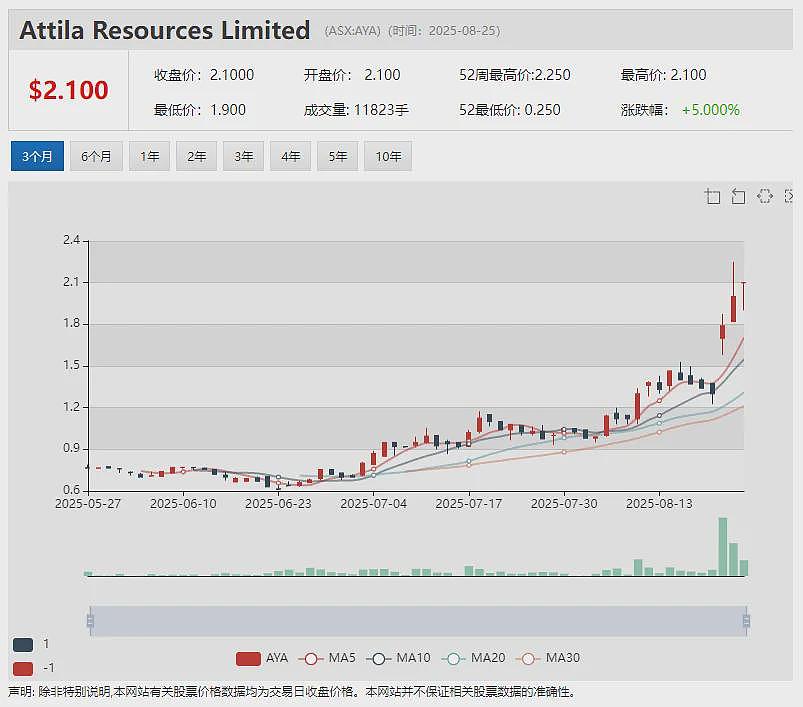
Task: Toggle the MA10 line in legend
Action: (x=398, y=658)
